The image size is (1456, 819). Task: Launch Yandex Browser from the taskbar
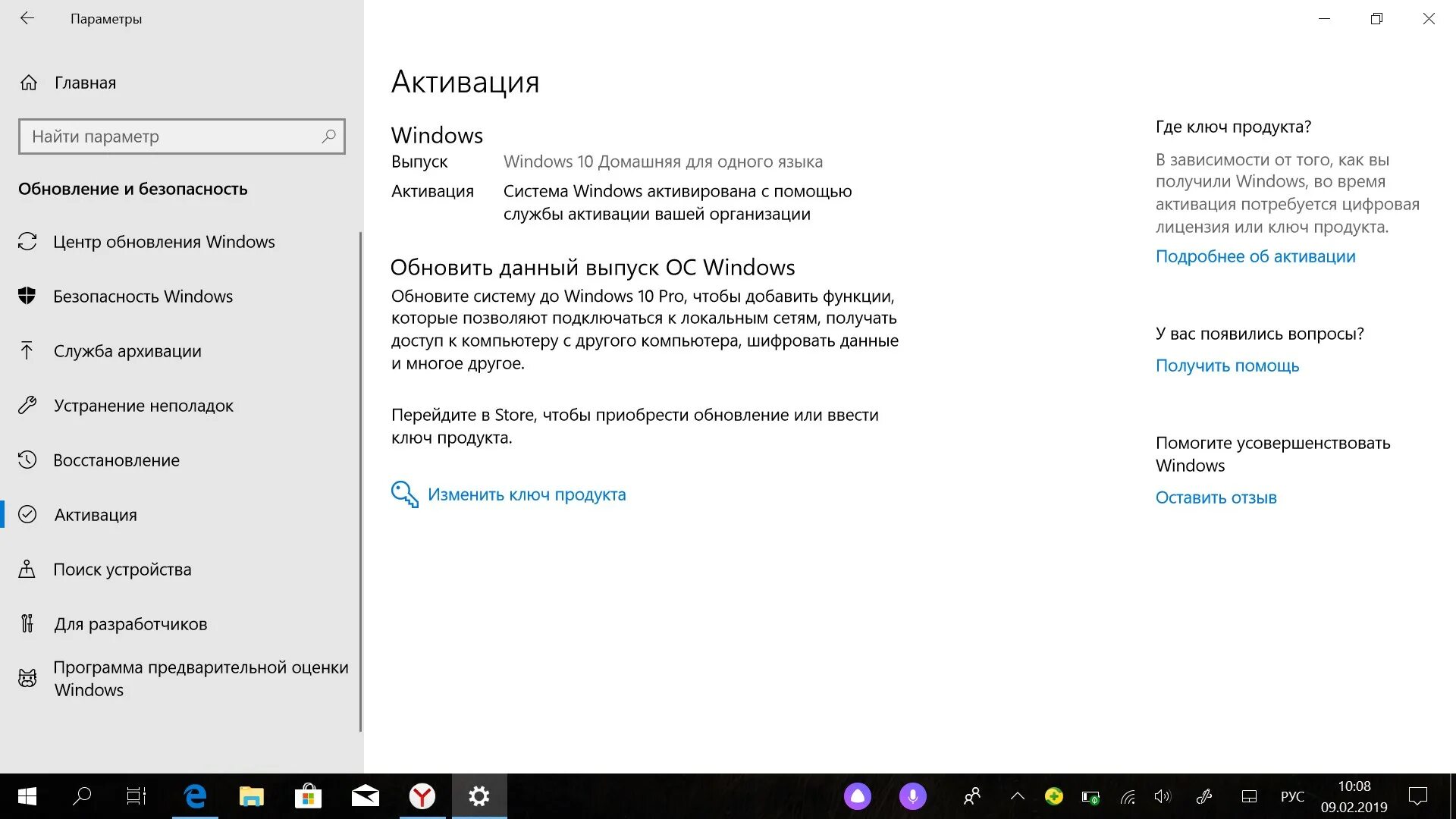(422, 796)
